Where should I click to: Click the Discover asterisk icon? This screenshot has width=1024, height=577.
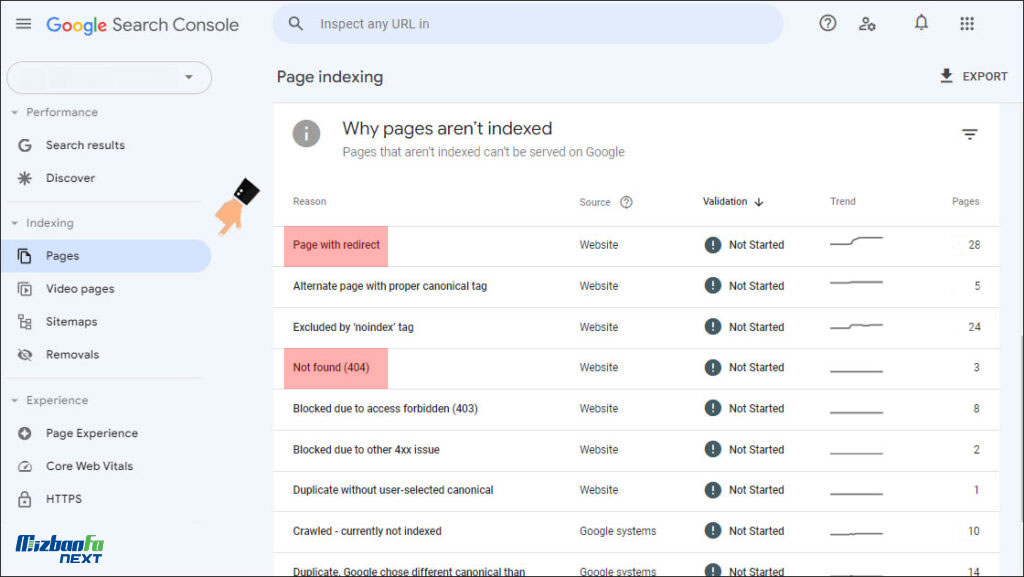pos(25,178)
